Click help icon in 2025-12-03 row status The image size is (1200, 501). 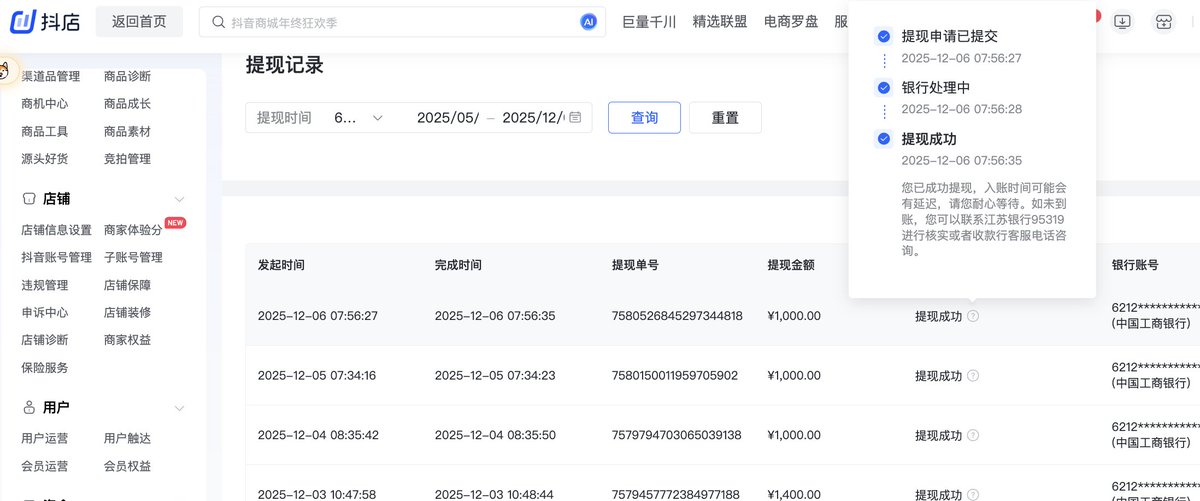973,494
